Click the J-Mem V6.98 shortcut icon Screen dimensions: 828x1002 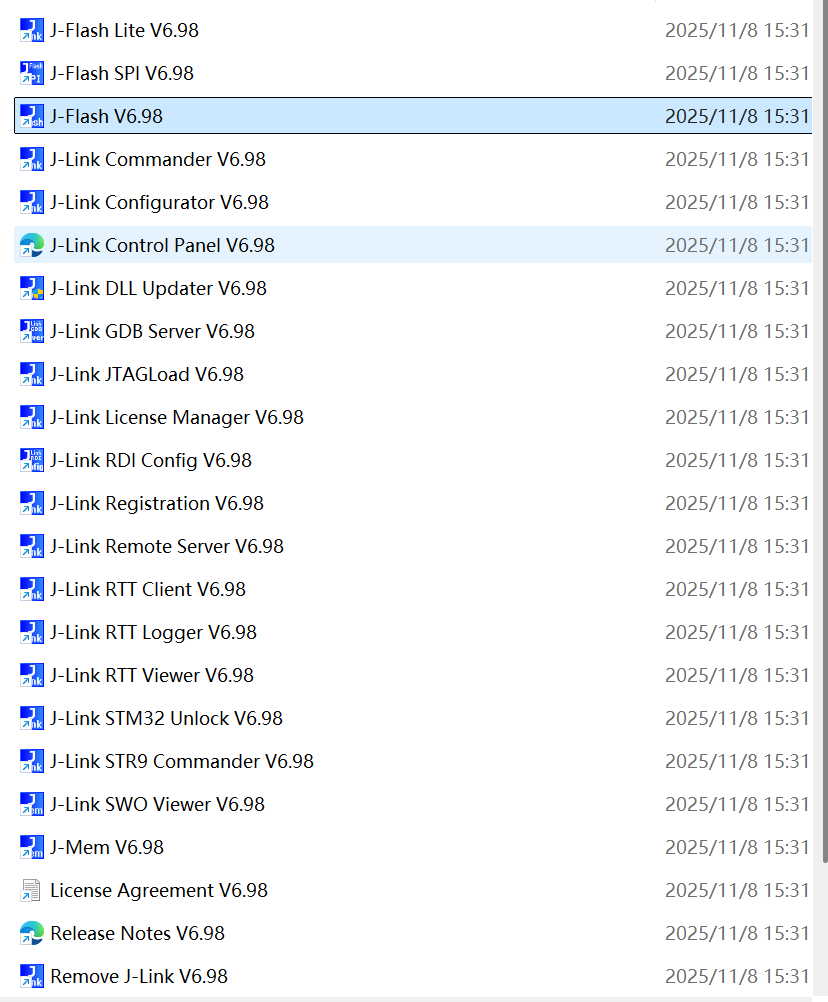pos(32,847)
